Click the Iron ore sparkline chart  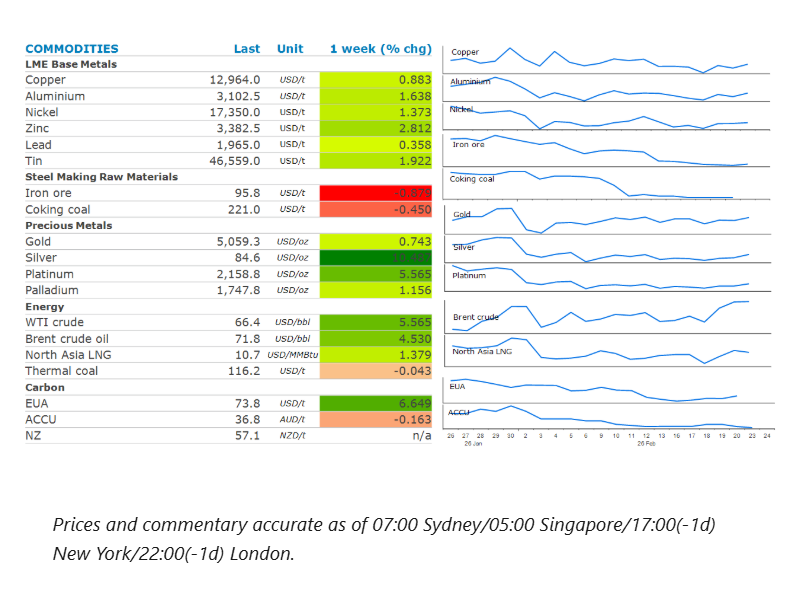(606, 150)
